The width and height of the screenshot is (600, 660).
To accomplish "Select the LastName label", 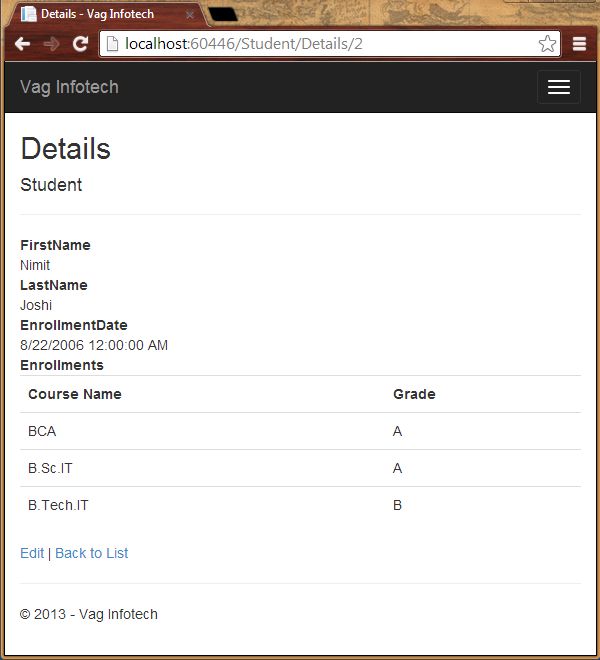I will [53, 285].
